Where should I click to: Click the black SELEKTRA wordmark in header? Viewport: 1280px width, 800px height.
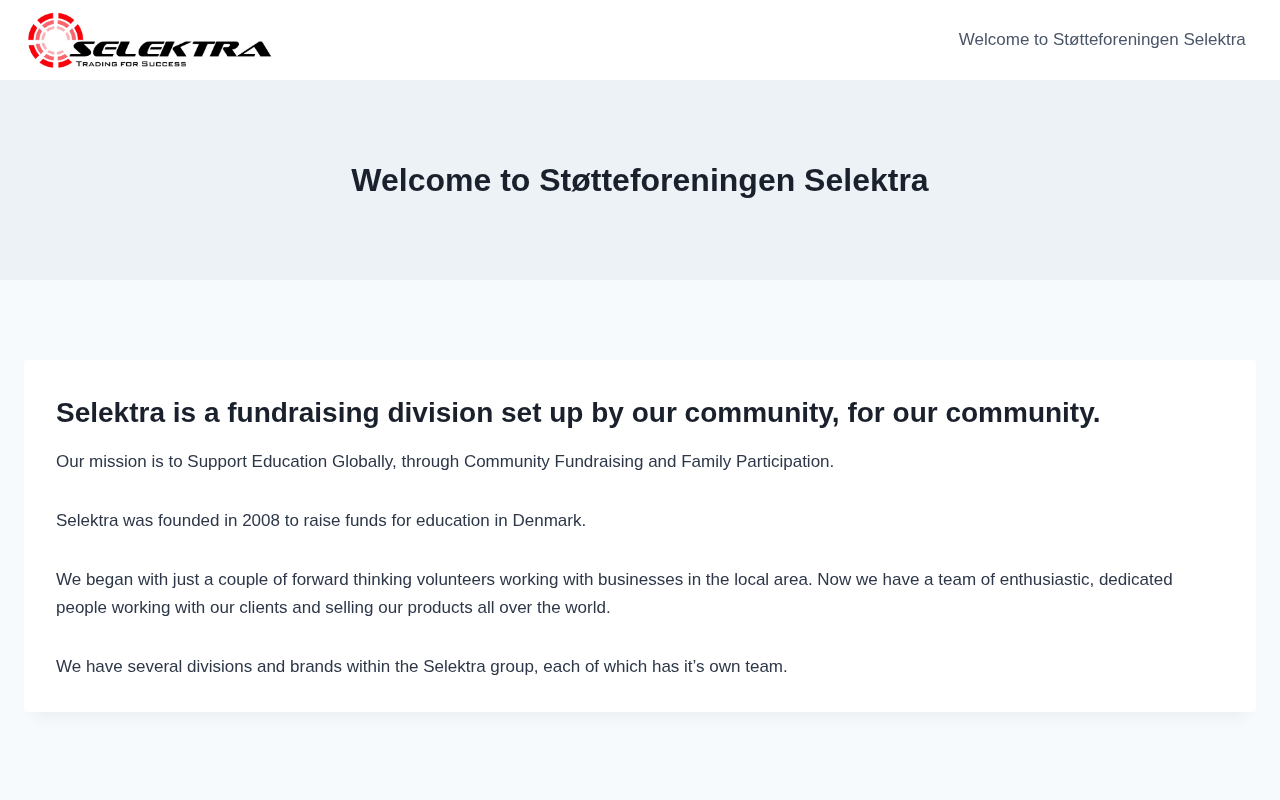(172, 48)
